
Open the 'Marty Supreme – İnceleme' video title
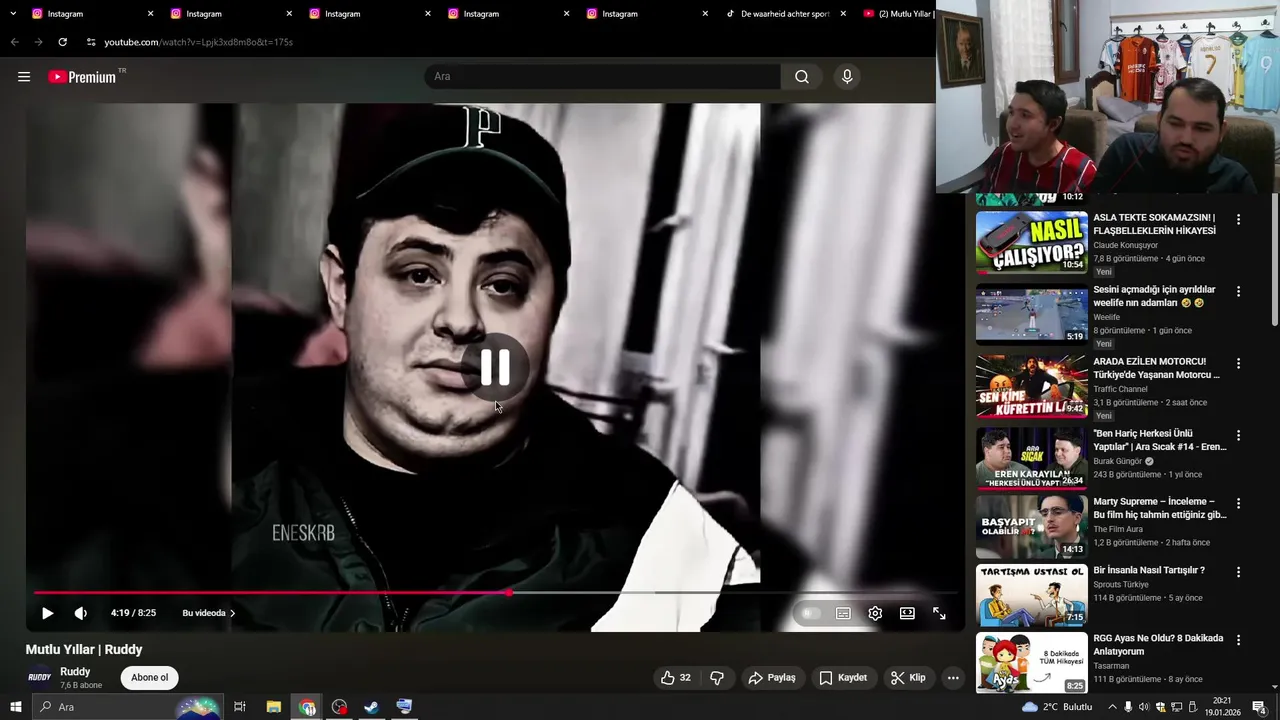tap(1160, 508)
